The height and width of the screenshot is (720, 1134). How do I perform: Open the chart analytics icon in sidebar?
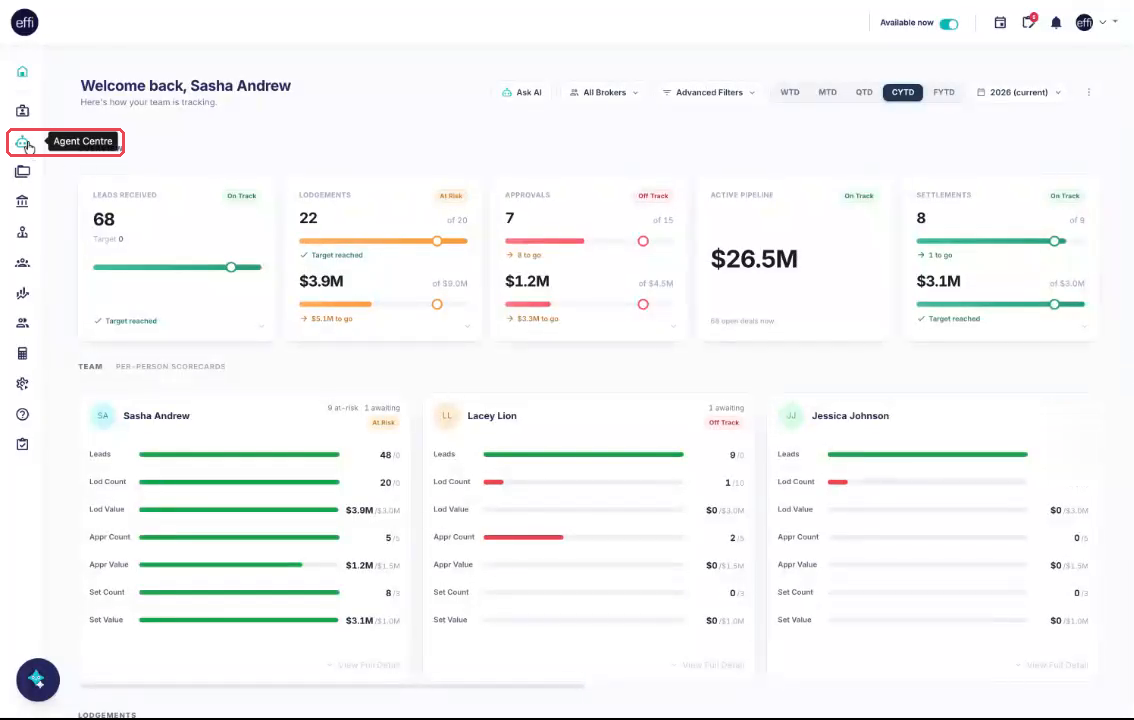coord(22,293)
